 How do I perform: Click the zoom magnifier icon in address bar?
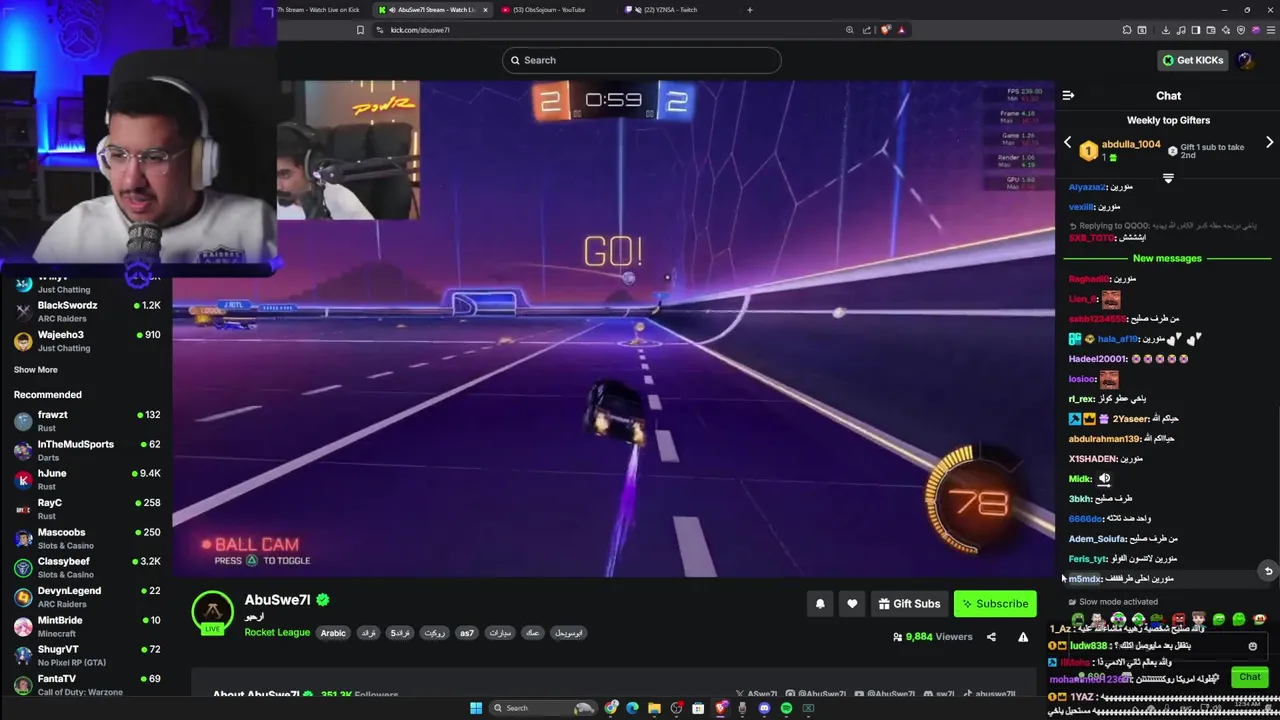[x=850, y=30]
